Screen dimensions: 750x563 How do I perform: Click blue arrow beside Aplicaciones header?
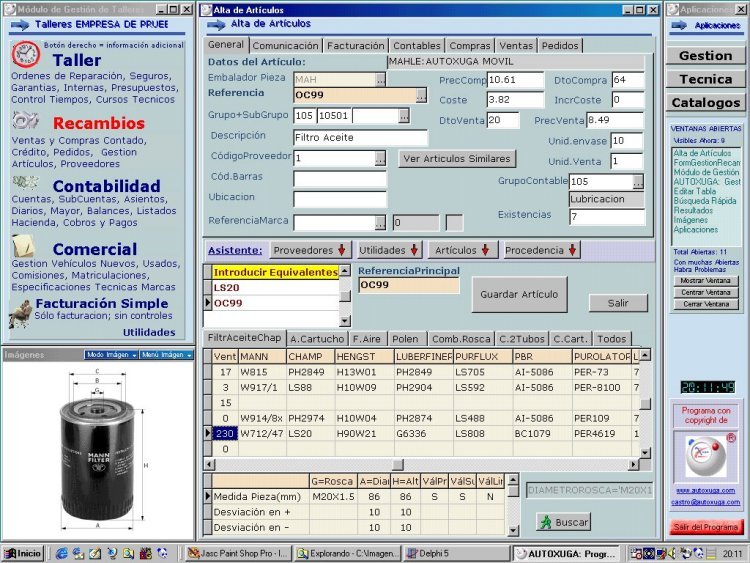(x=679, y=25)
